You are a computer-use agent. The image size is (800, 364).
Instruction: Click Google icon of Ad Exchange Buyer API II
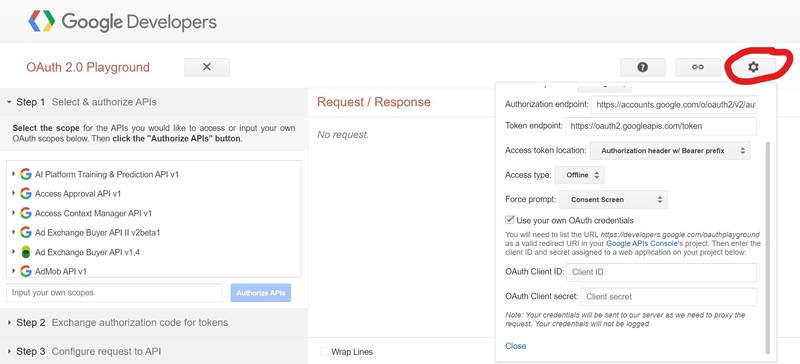click(x=26, y=232)
